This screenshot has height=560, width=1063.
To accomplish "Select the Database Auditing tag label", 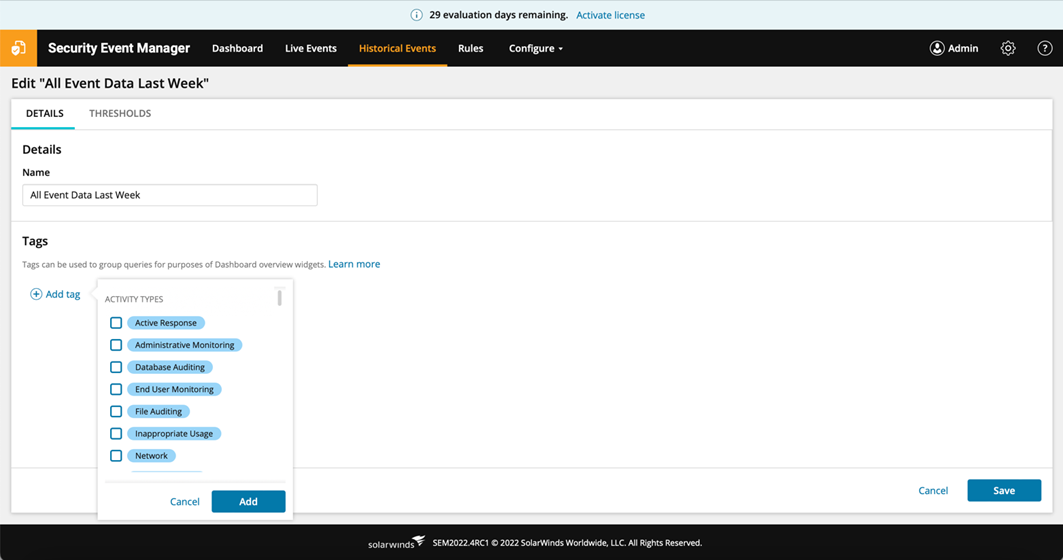I will click(x=169, y=367).
